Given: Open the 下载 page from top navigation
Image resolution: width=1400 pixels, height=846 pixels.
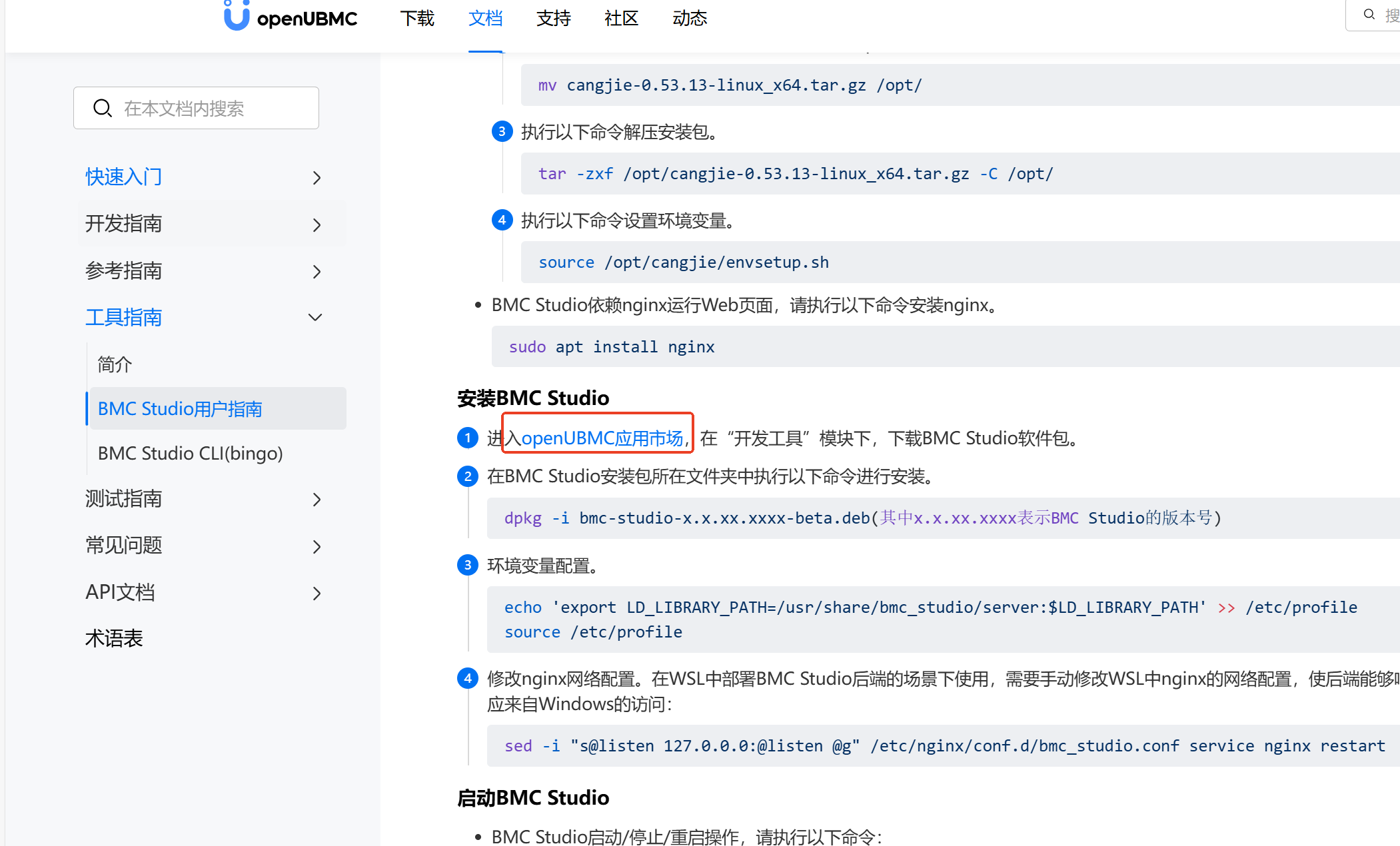Looking at the screenshot, I should [417, 18].
